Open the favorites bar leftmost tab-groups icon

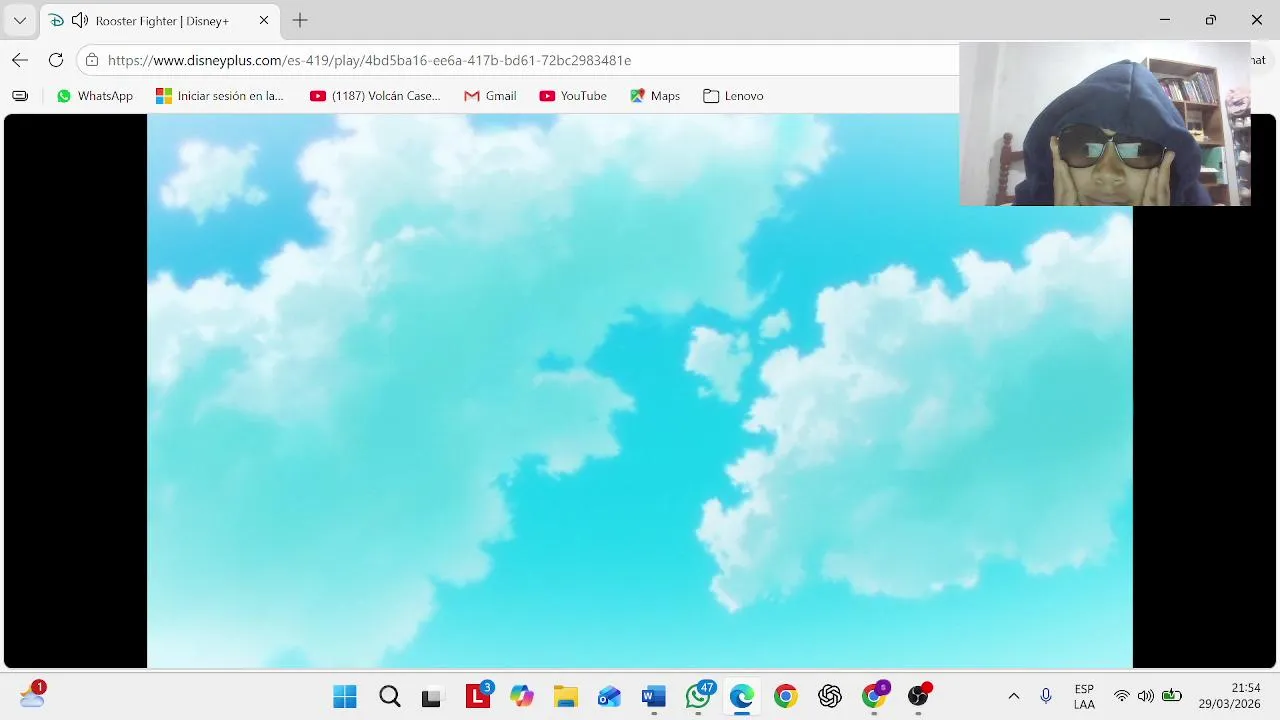coord(20,96)
